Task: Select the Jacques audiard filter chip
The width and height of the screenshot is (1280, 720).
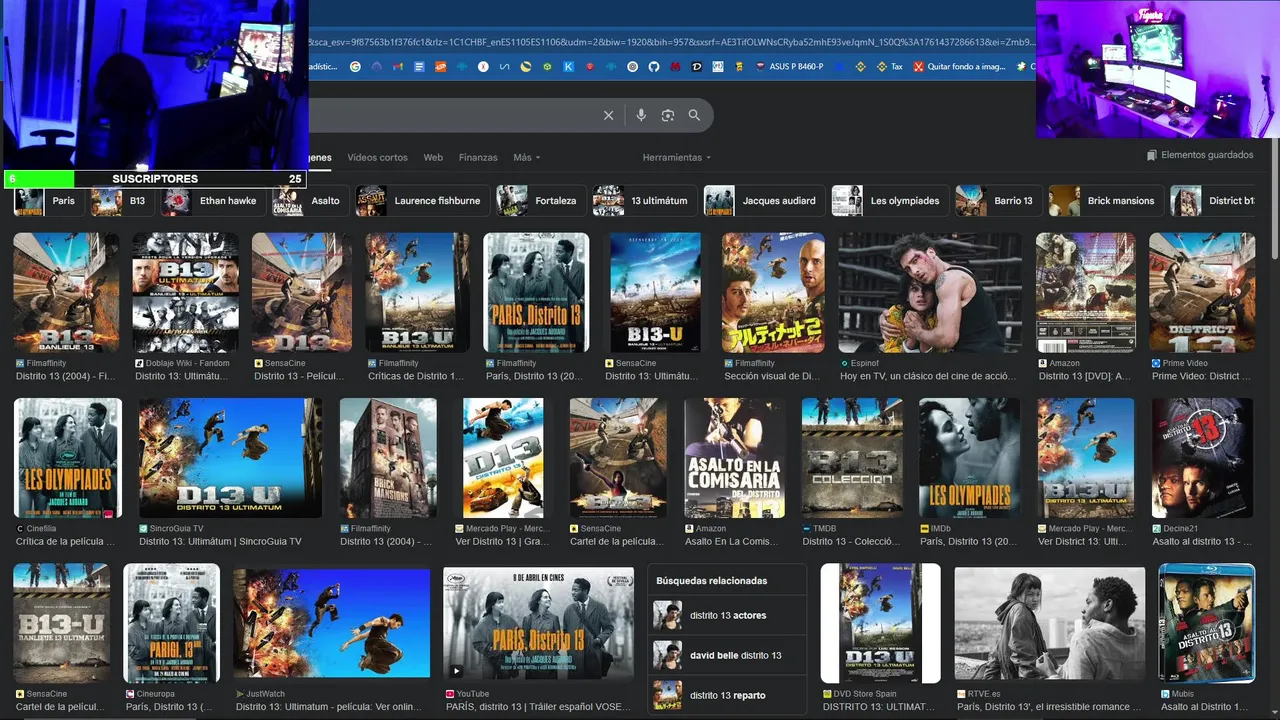Action: pos(764,201)
